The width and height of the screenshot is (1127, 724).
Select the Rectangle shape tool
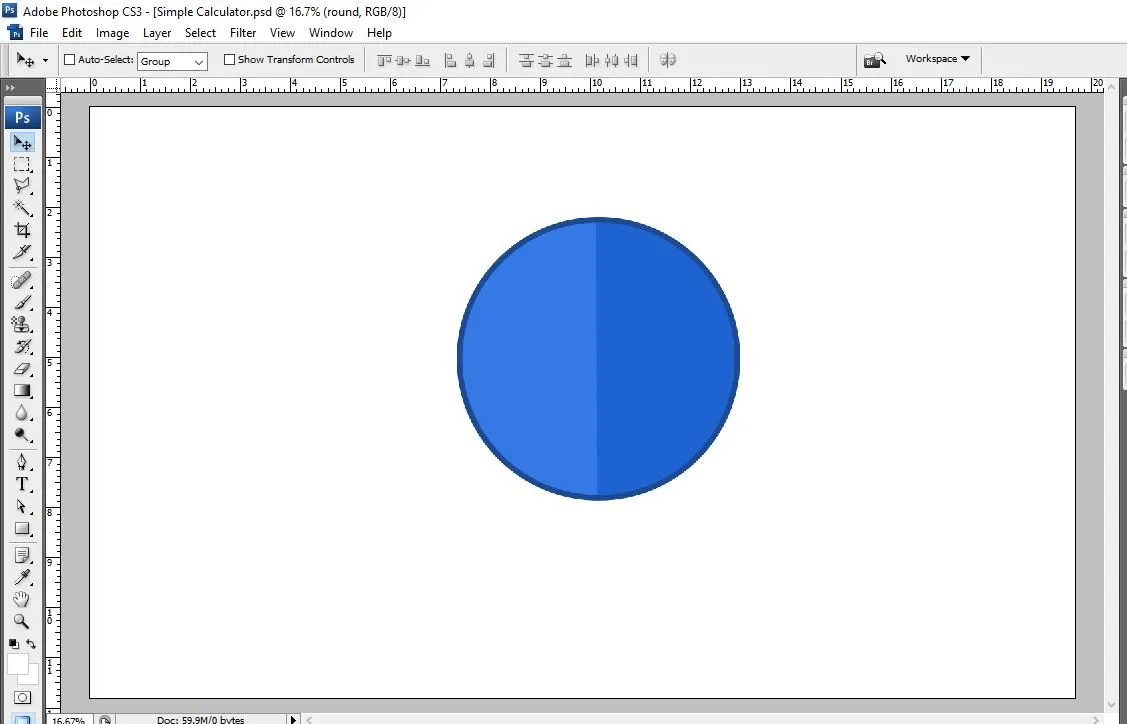tap(22, 528)
